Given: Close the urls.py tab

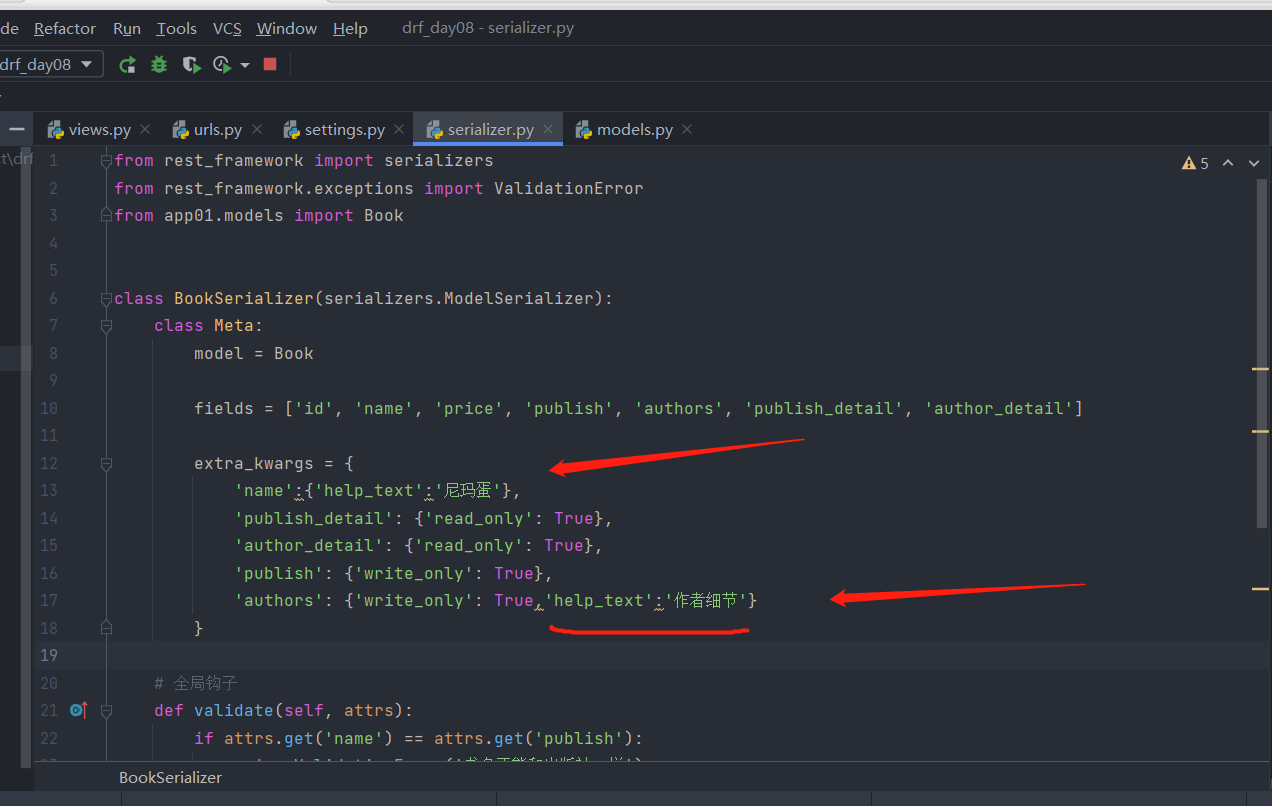Looking at the screenshot, I should pyautogui.click(x=256, y=129).
